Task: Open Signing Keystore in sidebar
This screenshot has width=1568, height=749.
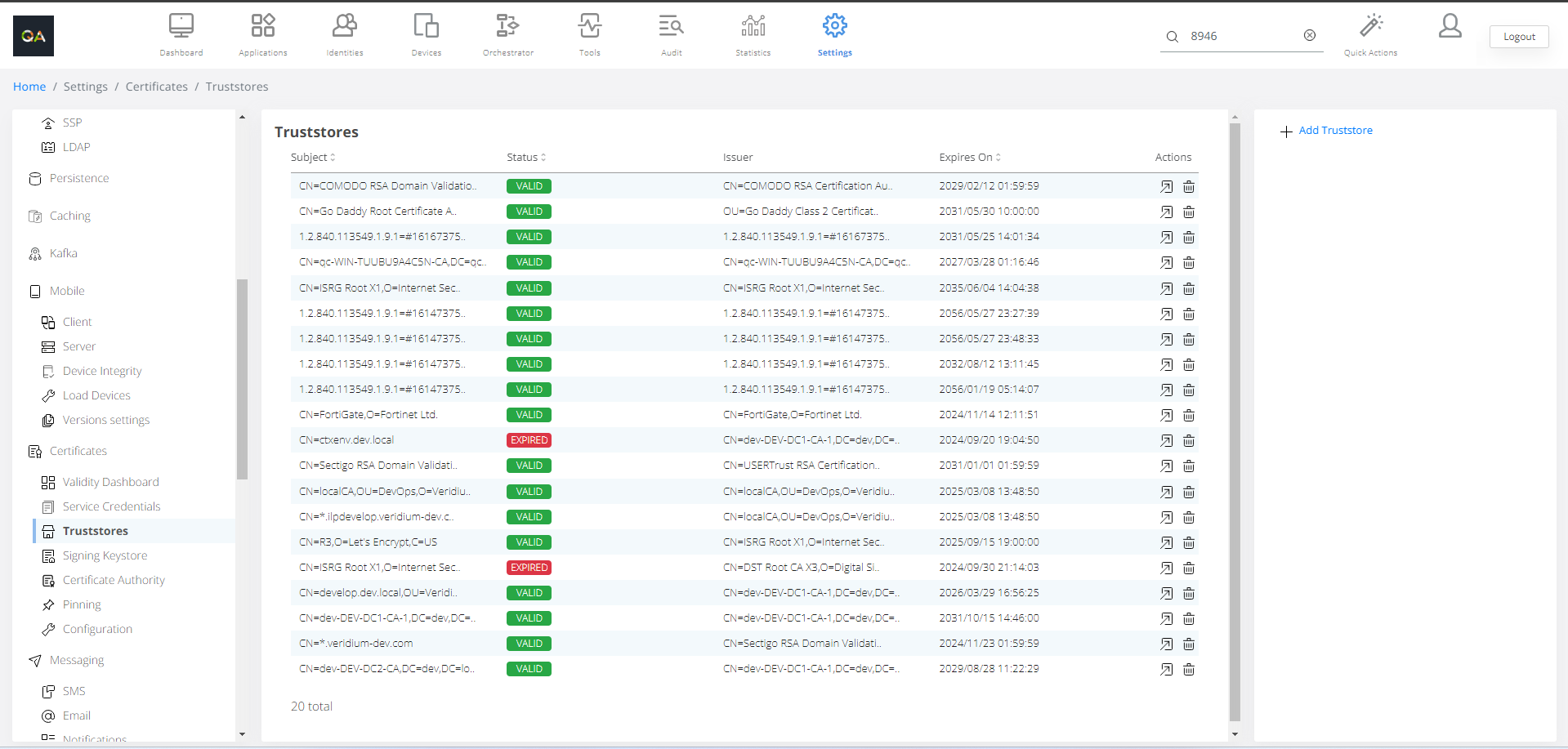Action: (x=105, y=556)
